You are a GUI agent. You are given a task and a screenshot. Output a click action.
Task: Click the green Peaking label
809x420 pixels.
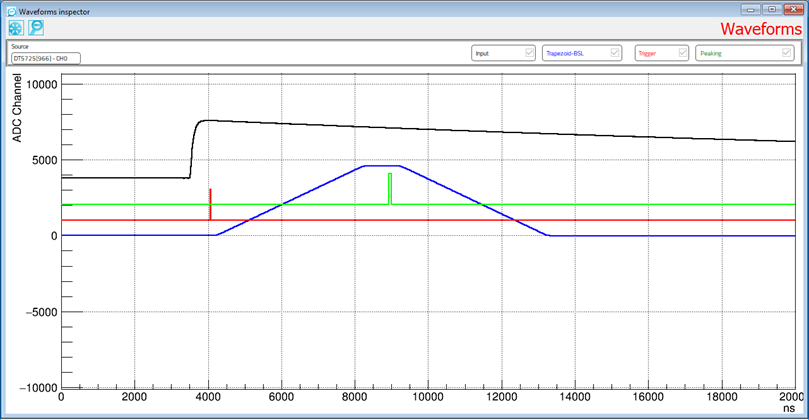(x=711, y=53)
